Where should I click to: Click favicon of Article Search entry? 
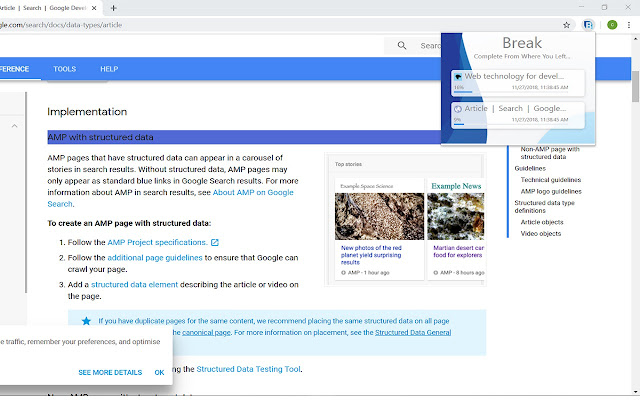tap(458, 109)
